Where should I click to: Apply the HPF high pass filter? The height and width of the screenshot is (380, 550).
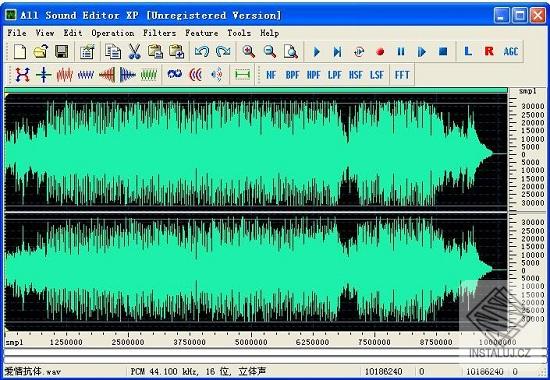[313, 75]
